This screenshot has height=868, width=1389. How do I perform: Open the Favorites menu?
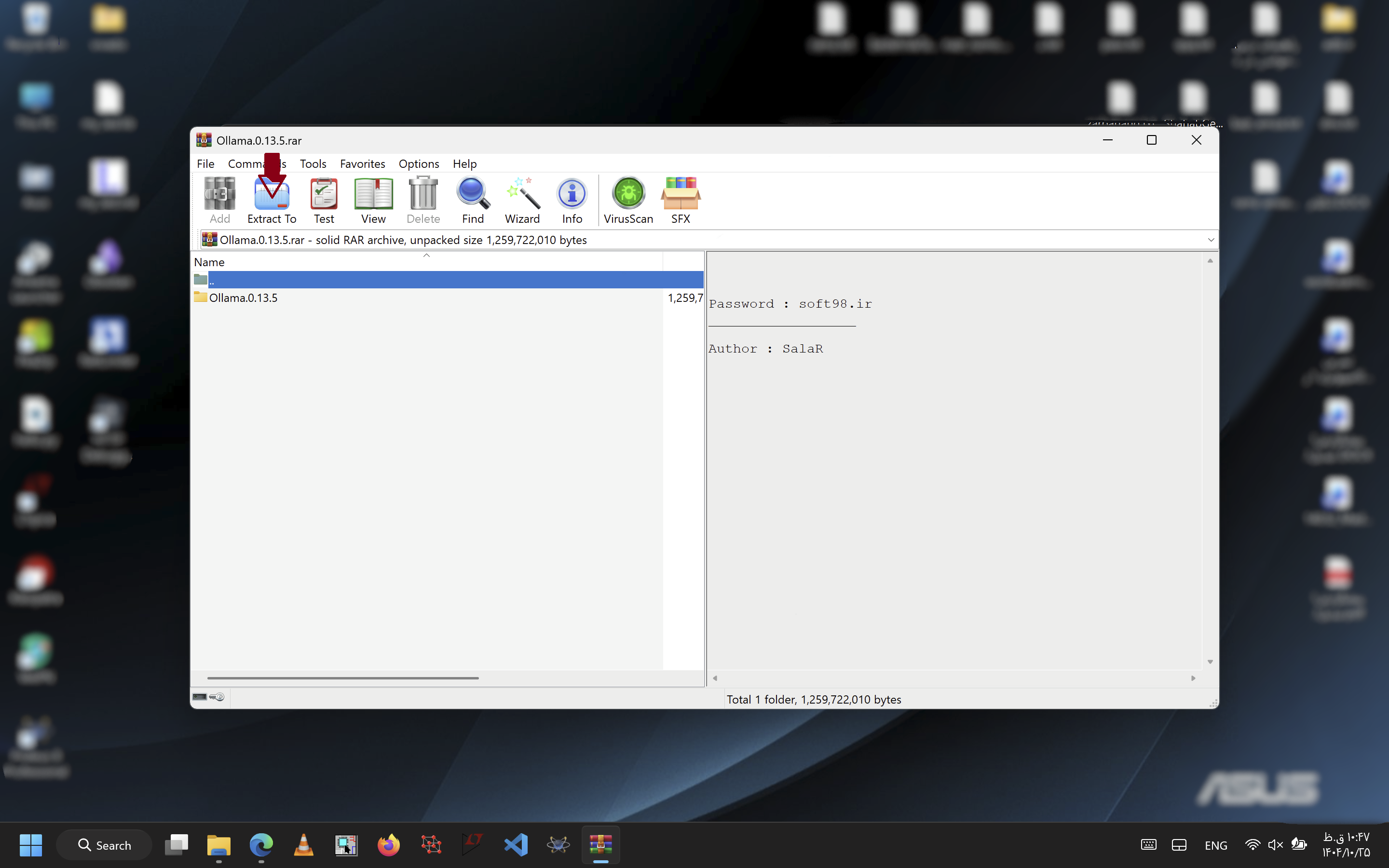pyautogui.click(x=362, y=163)
